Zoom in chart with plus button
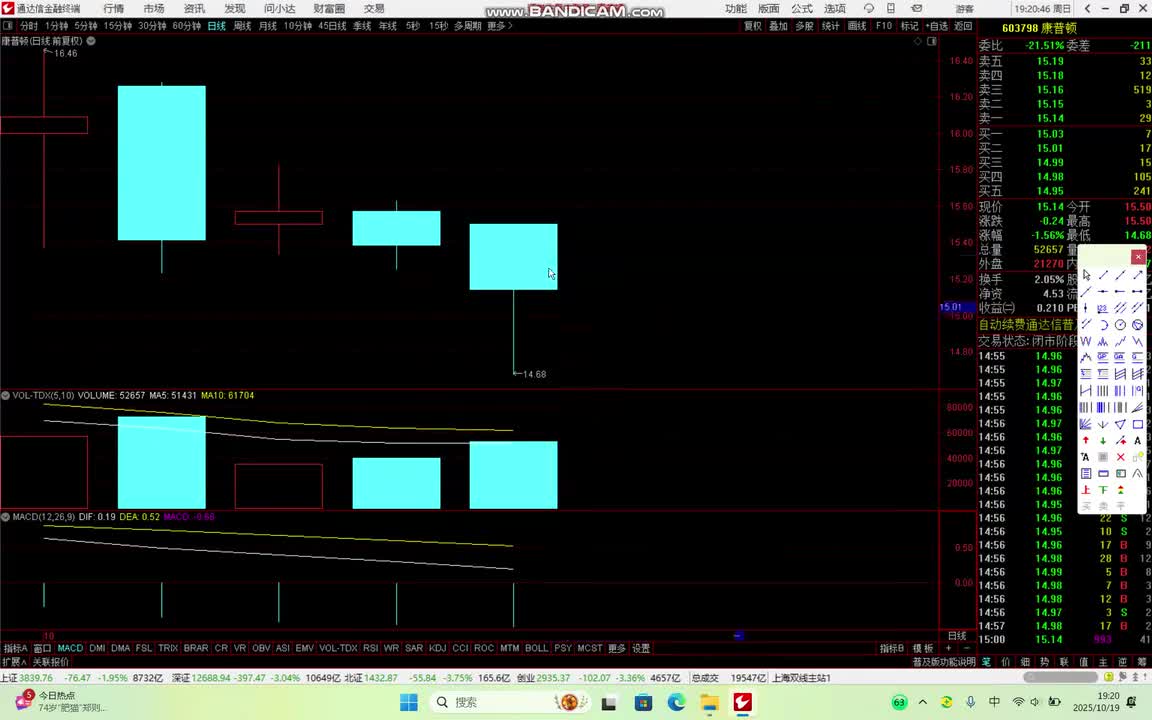This screenshot has width=1152, height=720. (948, 648)
